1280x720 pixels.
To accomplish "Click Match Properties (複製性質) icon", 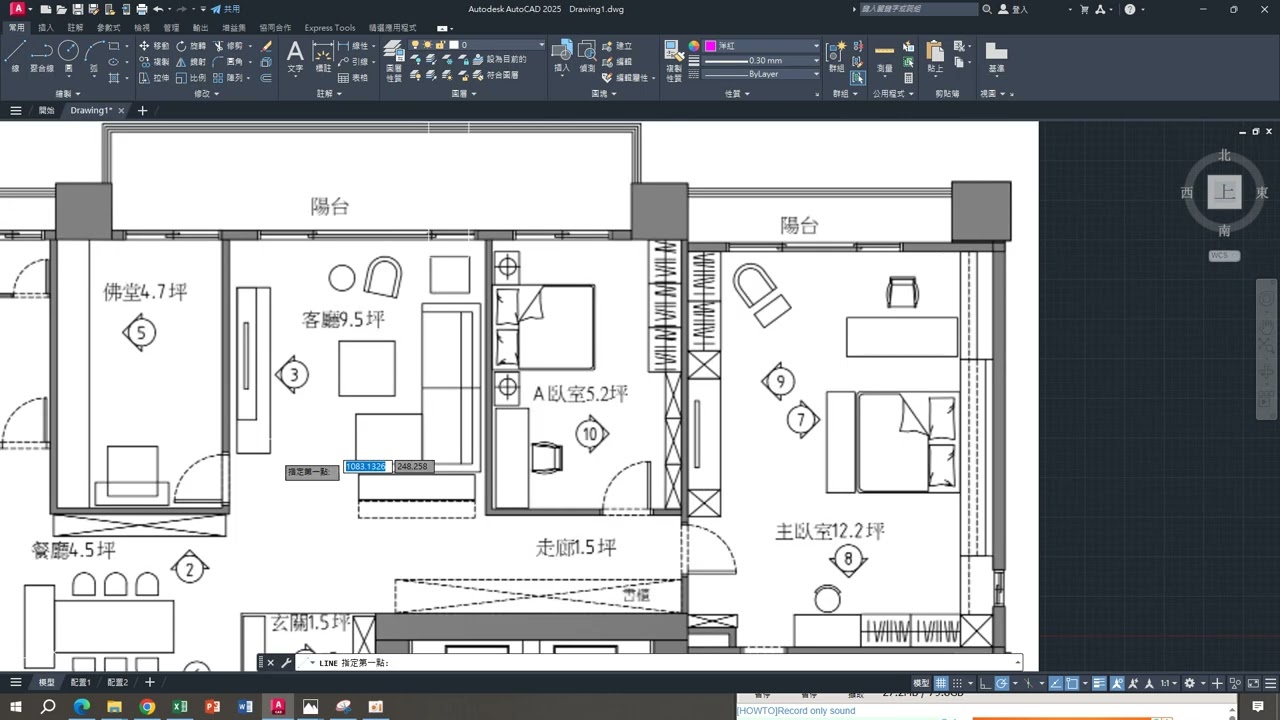I will tap(674, 60).
